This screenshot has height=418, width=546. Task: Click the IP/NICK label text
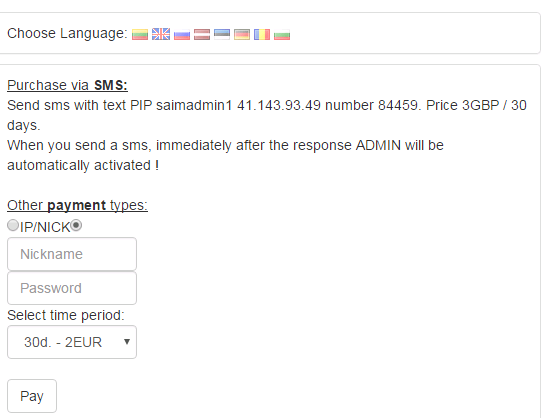click(45, 227)
